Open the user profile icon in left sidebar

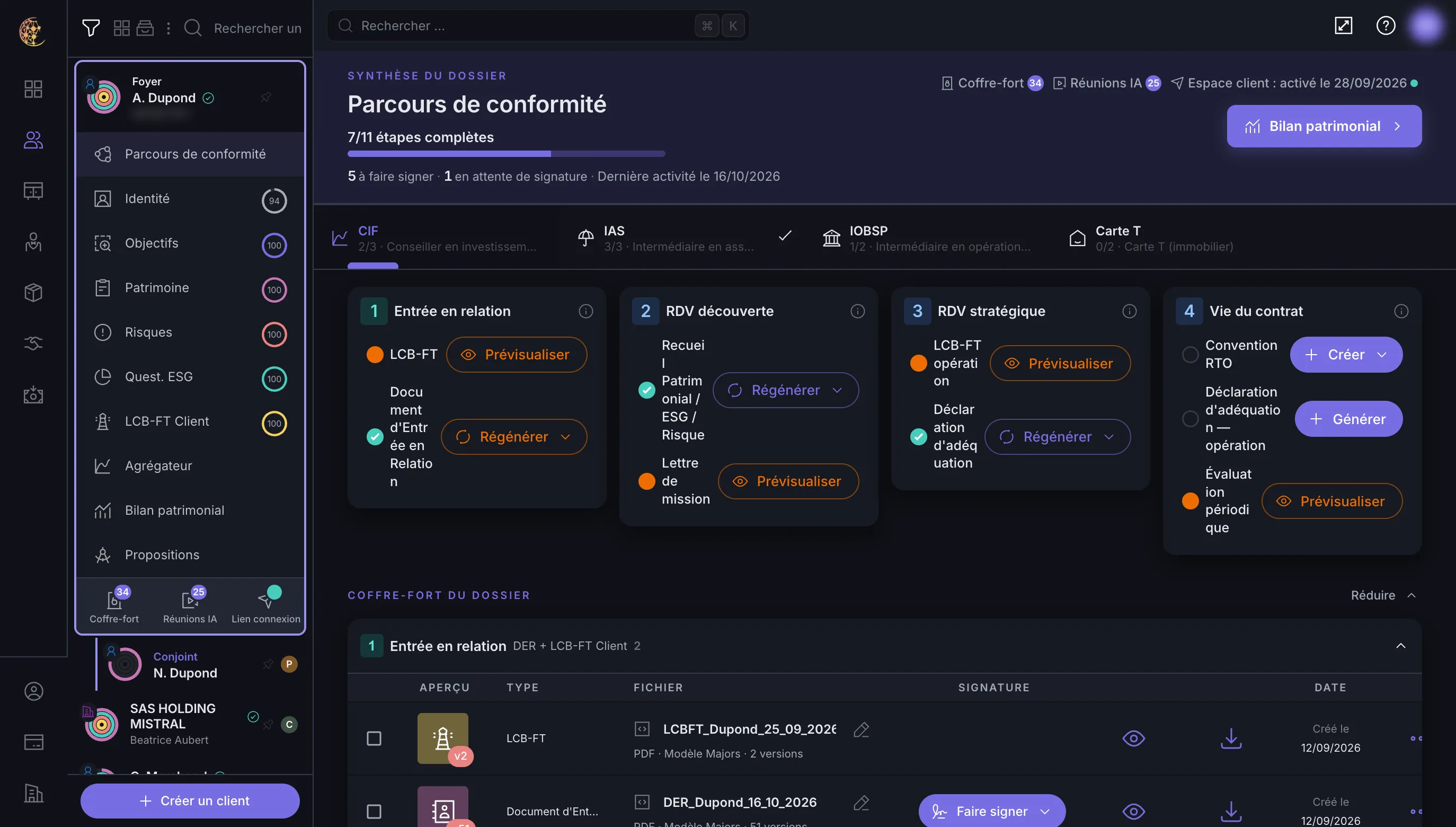pyautogui.click(x=33, y=691)
